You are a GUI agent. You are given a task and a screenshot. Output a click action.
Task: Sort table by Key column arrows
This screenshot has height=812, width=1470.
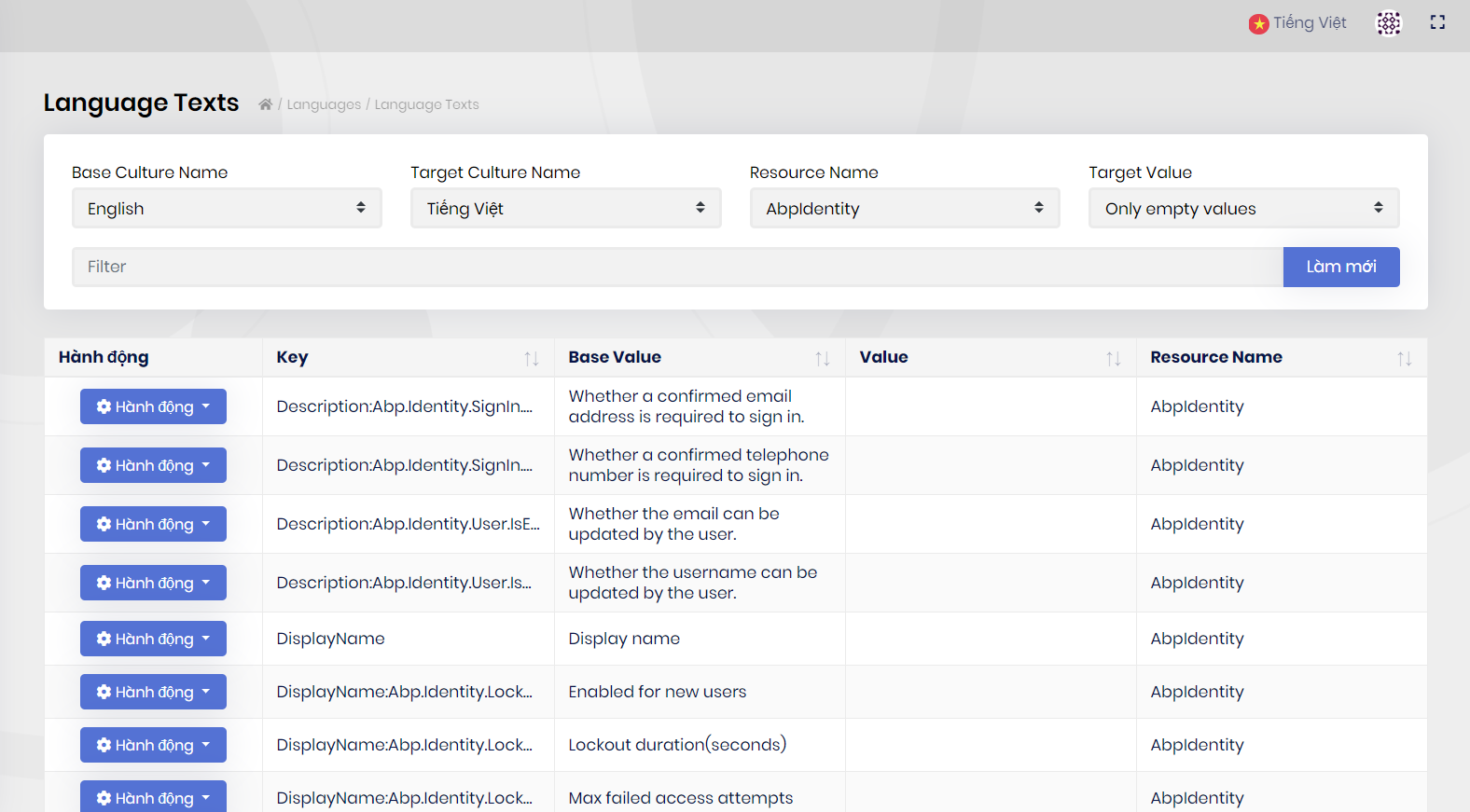coord(531,358)
